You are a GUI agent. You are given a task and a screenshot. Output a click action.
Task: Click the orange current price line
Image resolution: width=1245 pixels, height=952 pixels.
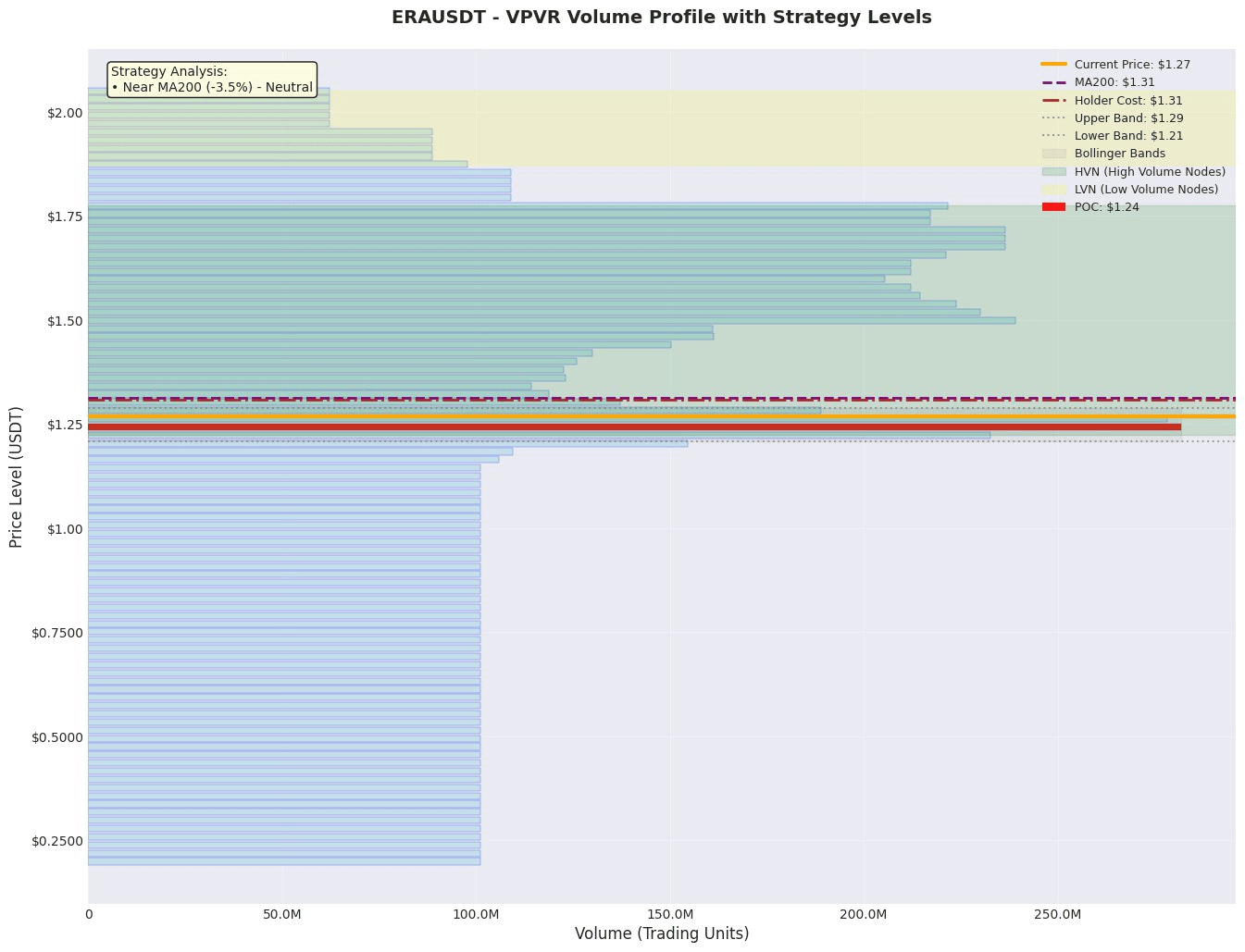[x=662, y=416]
